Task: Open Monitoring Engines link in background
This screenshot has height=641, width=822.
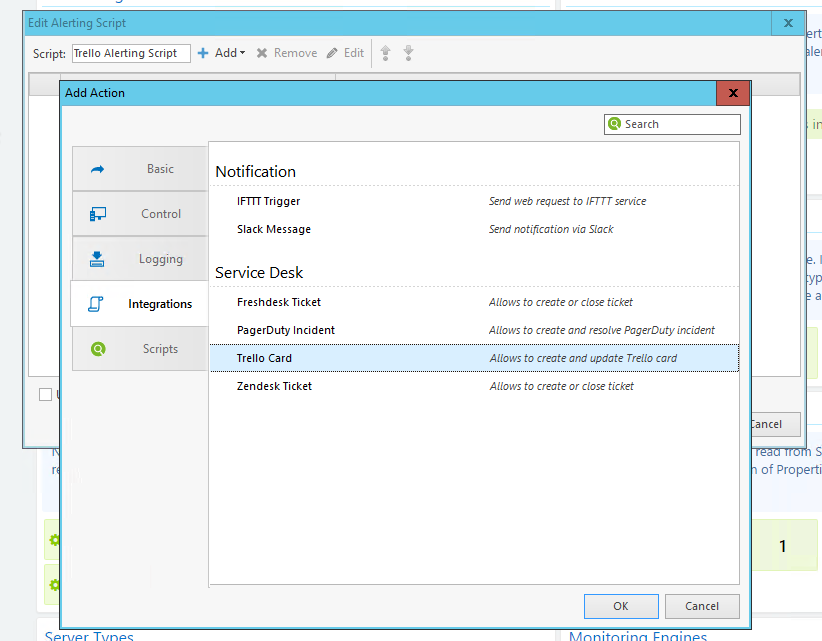Action: [x=638, y=636]
